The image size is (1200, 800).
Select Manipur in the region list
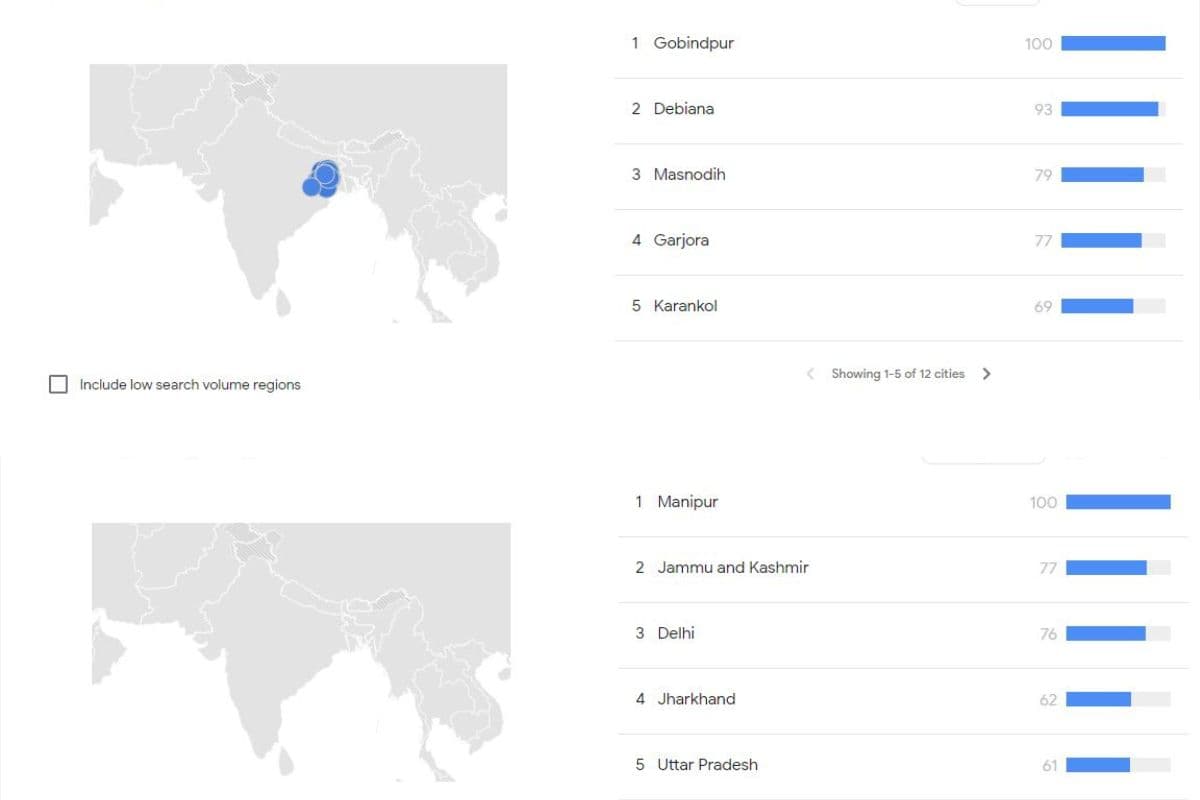pos(687,502)
